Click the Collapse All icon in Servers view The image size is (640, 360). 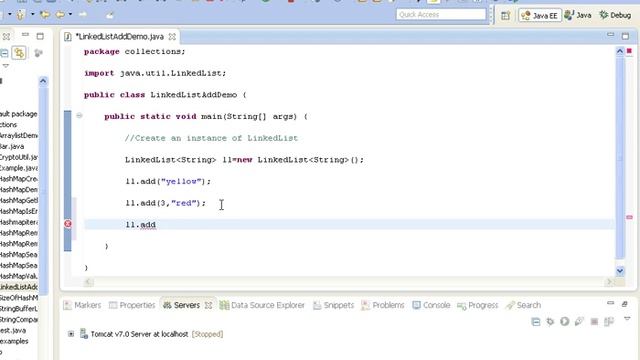(x=536, y=322)
